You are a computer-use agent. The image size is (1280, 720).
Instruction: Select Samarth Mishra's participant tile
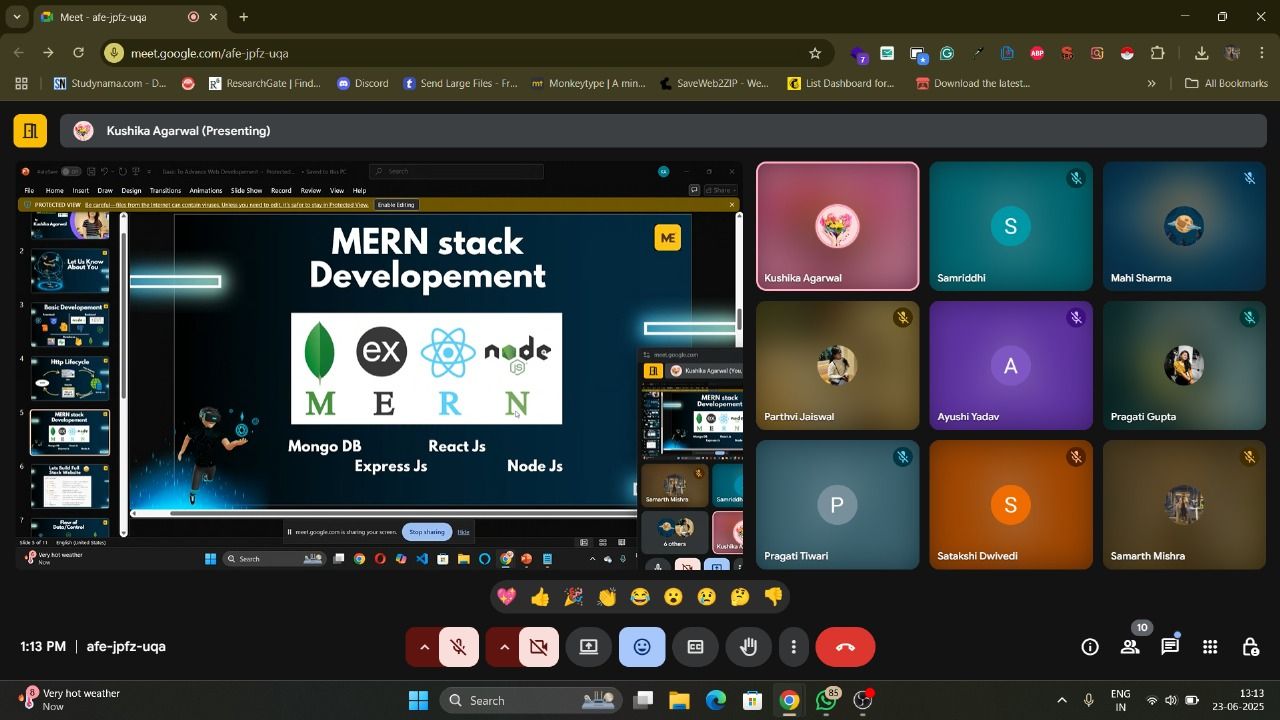[1184, 505]
